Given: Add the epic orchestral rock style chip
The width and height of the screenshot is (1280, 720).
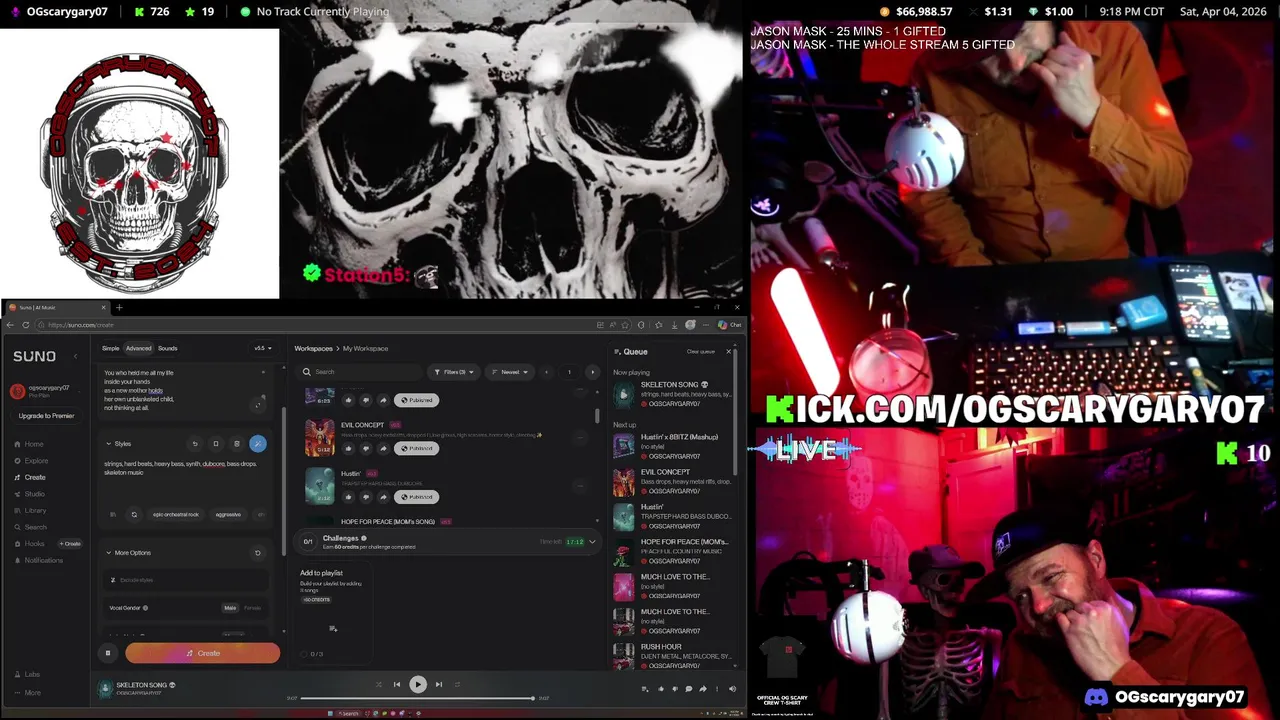Looking at the screenshot, I should click(x=176, y=514).
